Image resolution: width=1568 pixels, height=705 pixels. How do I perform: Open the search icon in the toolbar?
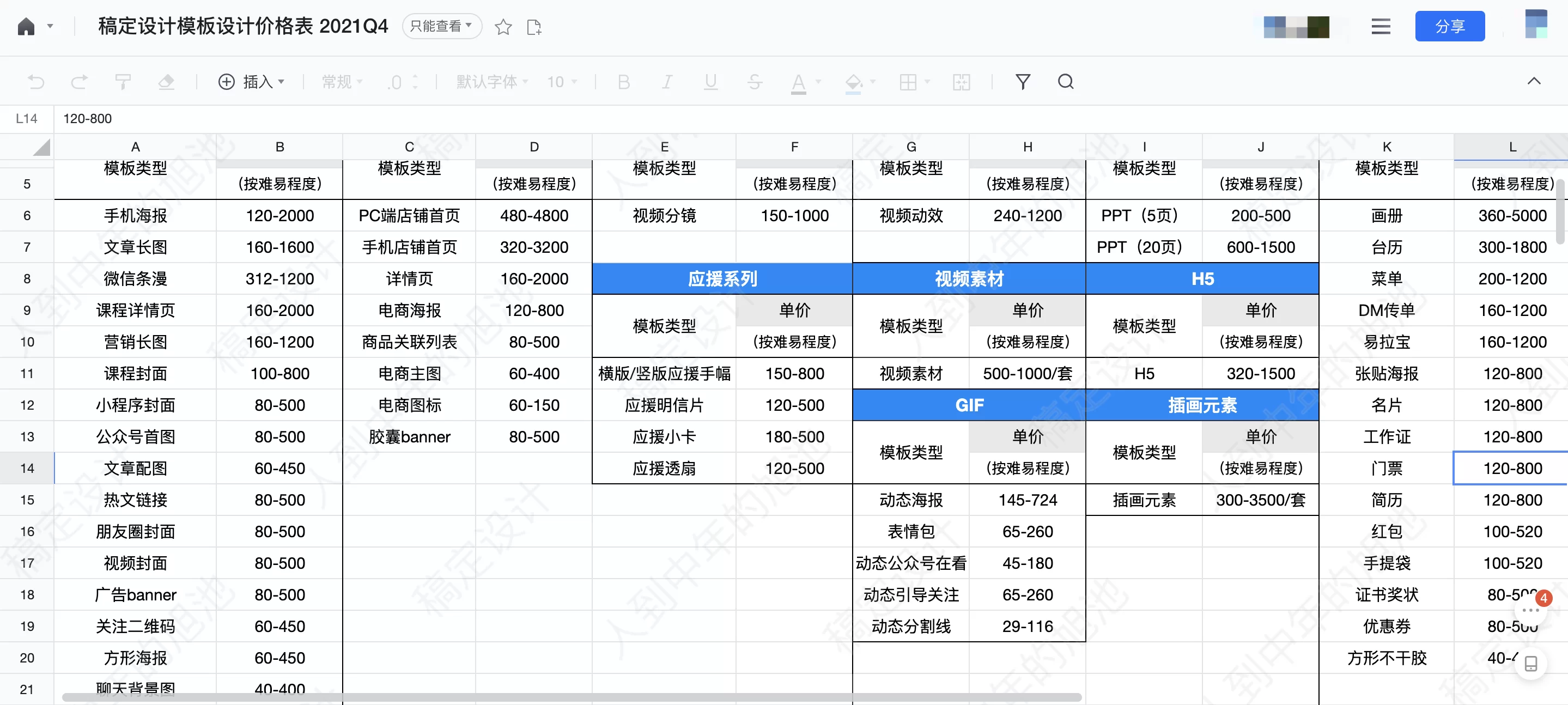[1066, 82]
